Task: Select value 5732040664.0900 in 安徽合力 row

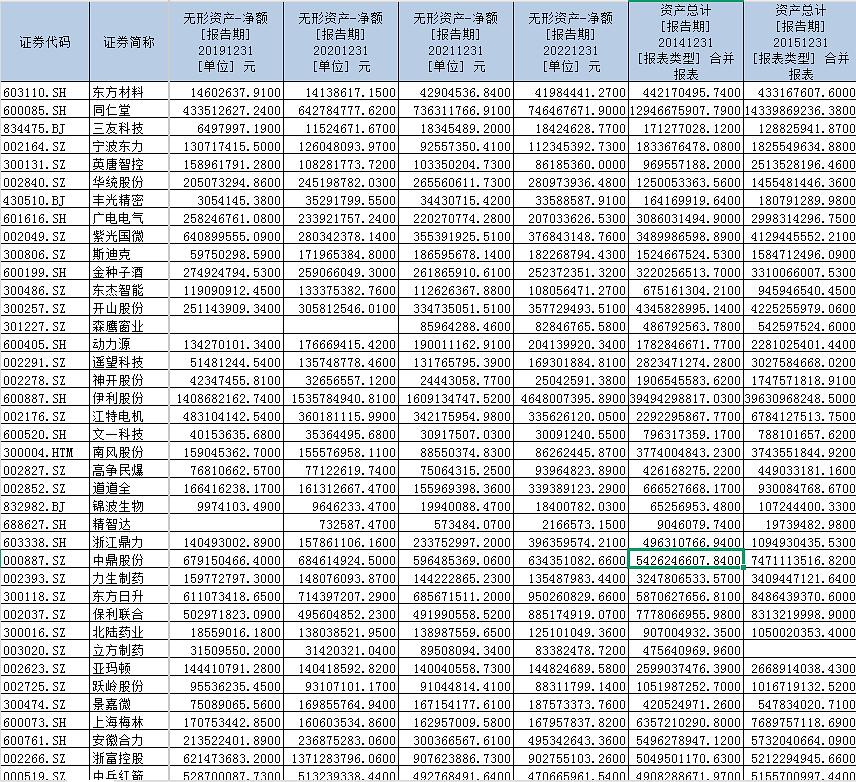Action: [800, 740]
